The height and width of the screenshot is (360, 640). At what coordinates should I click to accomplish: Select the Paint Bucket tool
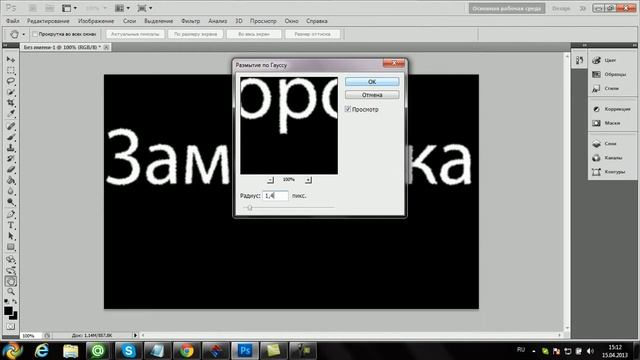click(x=11, y=180)
